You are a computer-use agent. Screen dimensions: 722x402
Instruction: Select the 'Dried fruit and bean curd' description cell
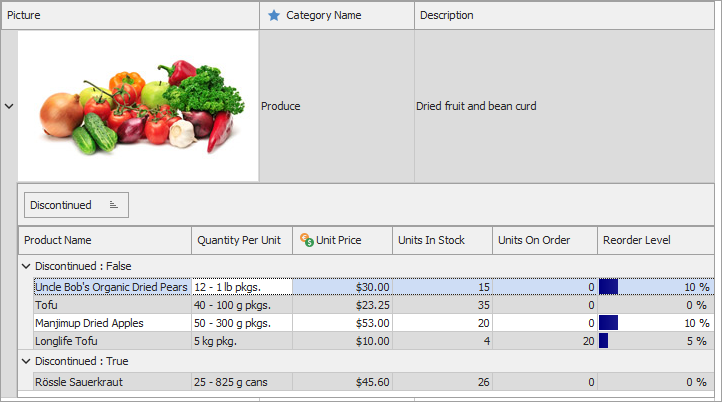click(565, 106)
